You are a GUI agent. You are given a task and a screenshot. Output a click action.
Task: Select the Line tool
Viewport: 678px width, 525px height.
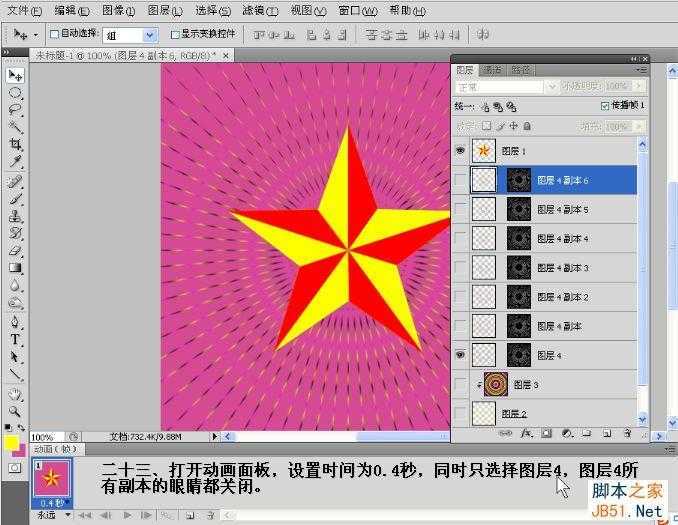15,374
